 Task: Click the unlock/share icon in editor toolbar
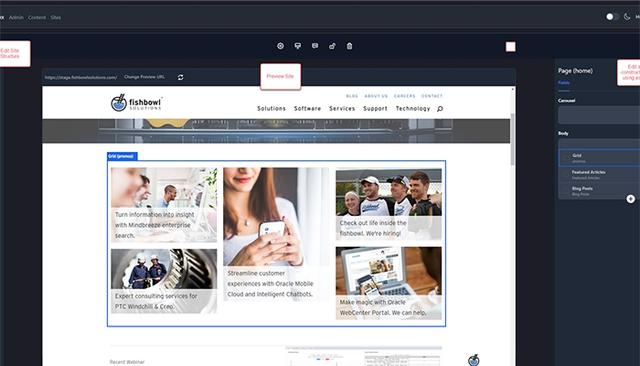pos(332,46)
